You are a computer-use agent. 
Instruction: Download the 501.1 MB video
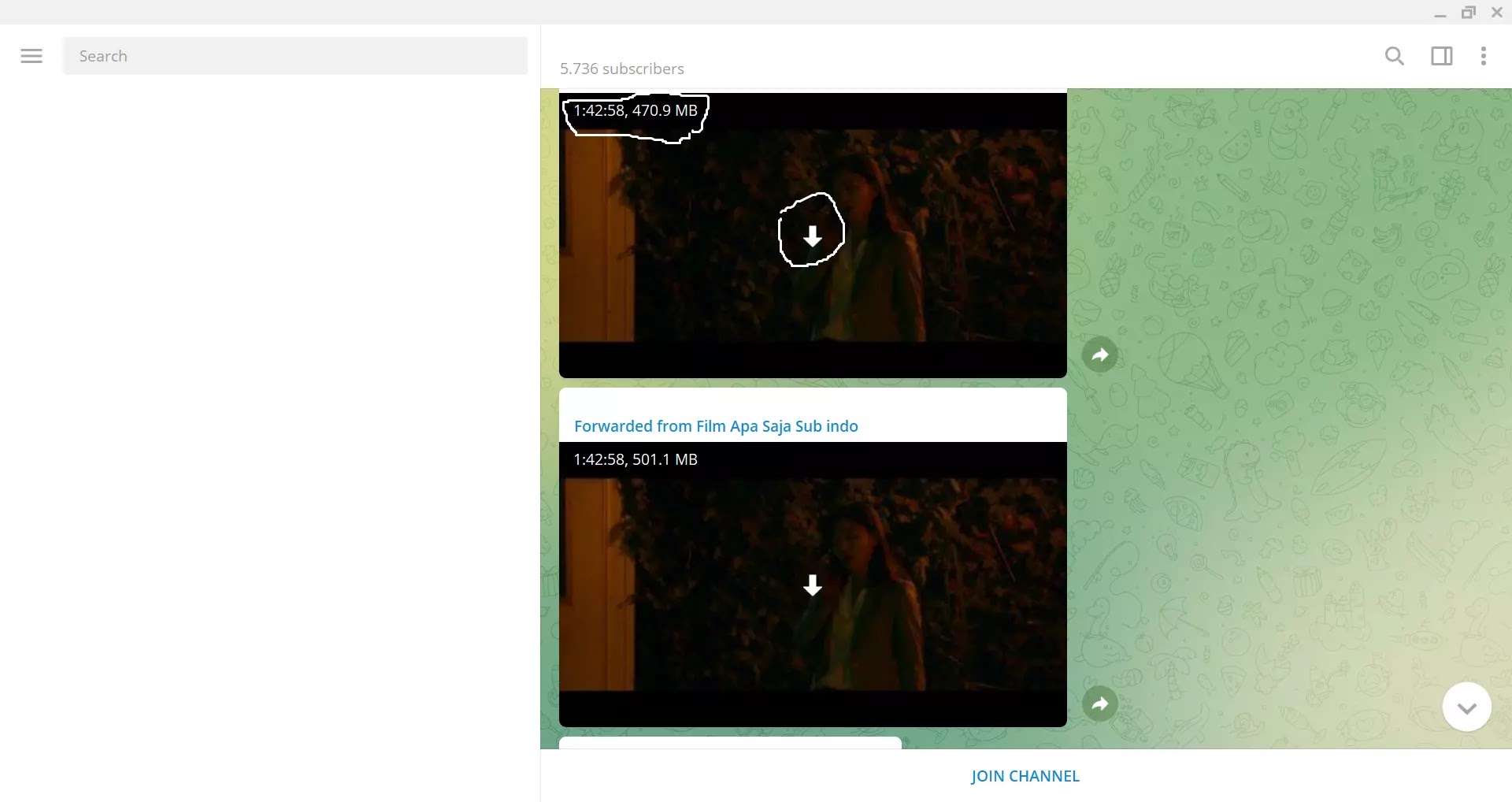click(813, 585)
